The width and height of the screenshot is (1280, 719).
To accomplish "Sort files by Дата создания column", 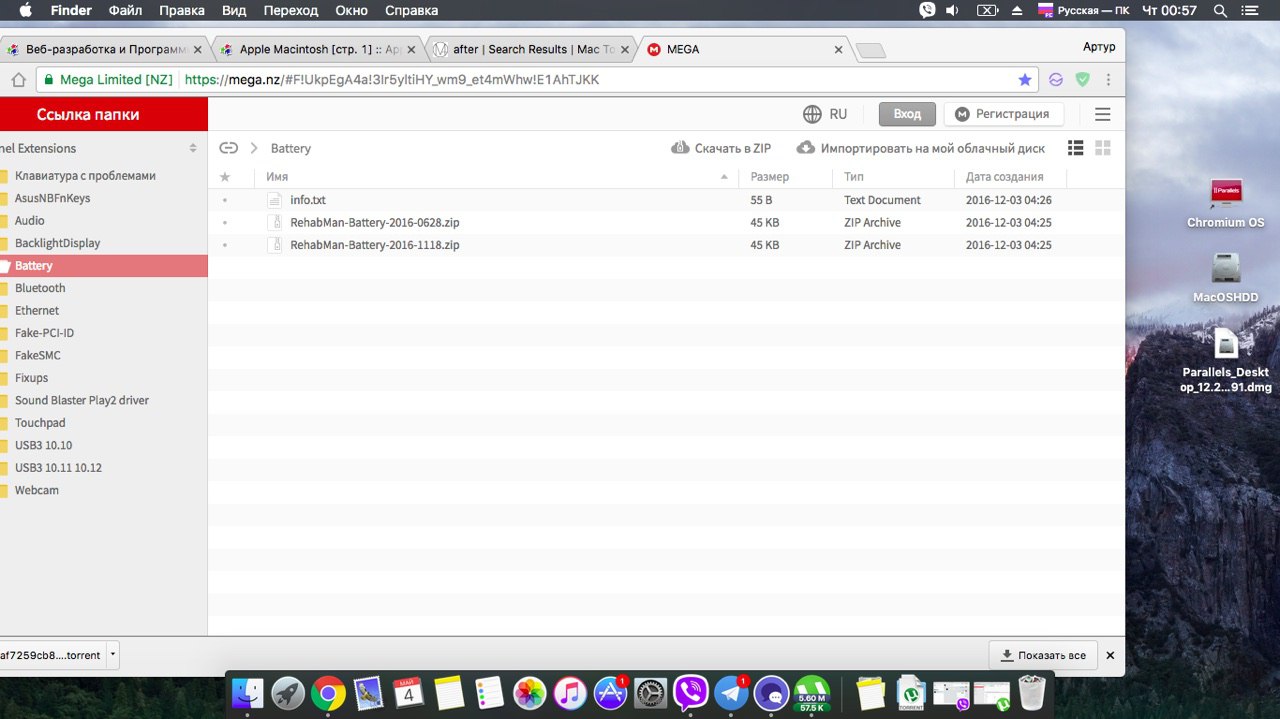I will pos(1005,177).
